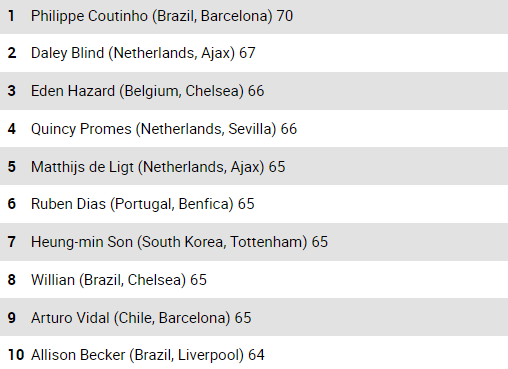Select the Daley Blind row
Image resolution: width=508 pixels, height=369 pixels.
tap(254, 53)
